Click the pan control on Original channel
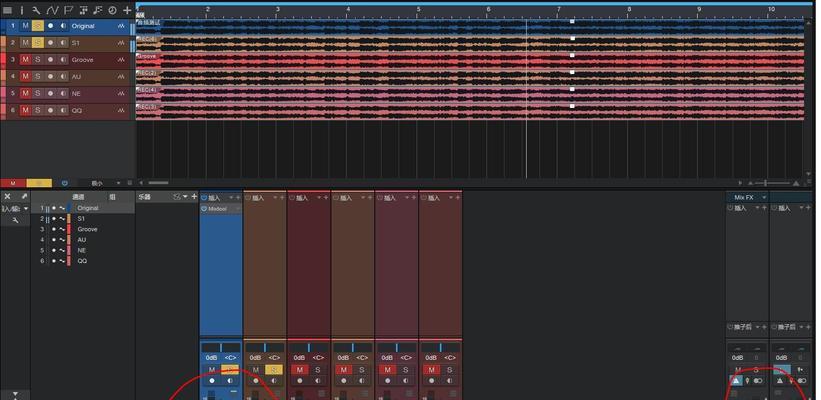821x400 pixels. [x=221, y=348]
